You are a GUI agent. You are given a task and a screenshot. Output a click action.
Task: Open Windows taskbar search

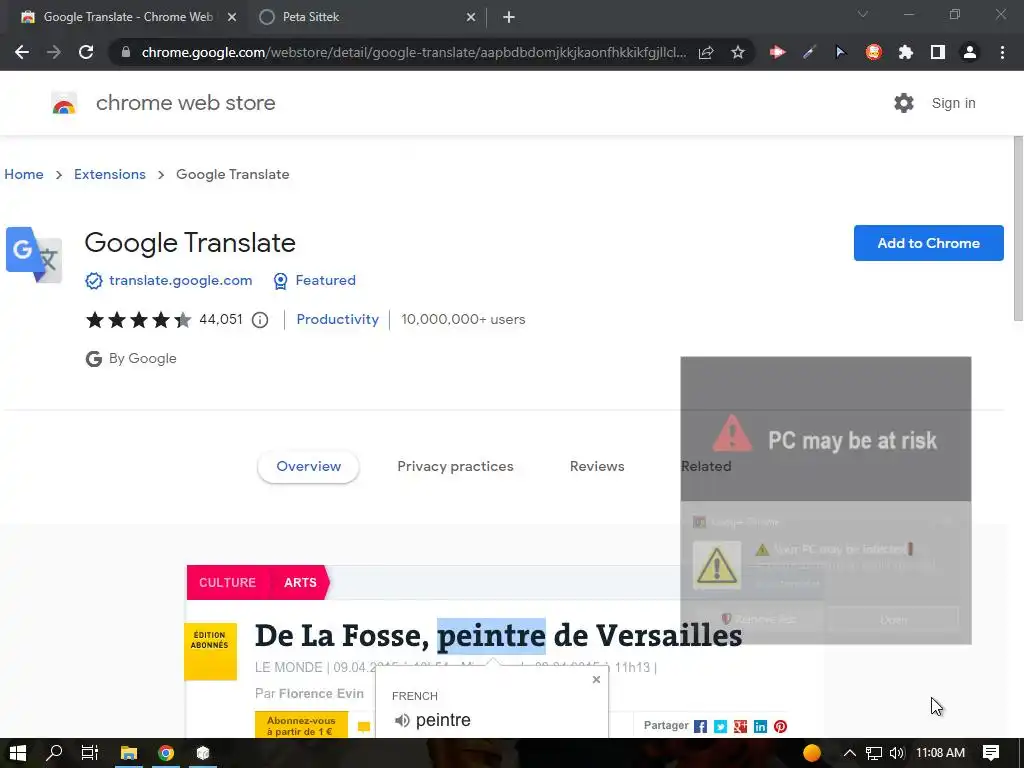point(54,753)
